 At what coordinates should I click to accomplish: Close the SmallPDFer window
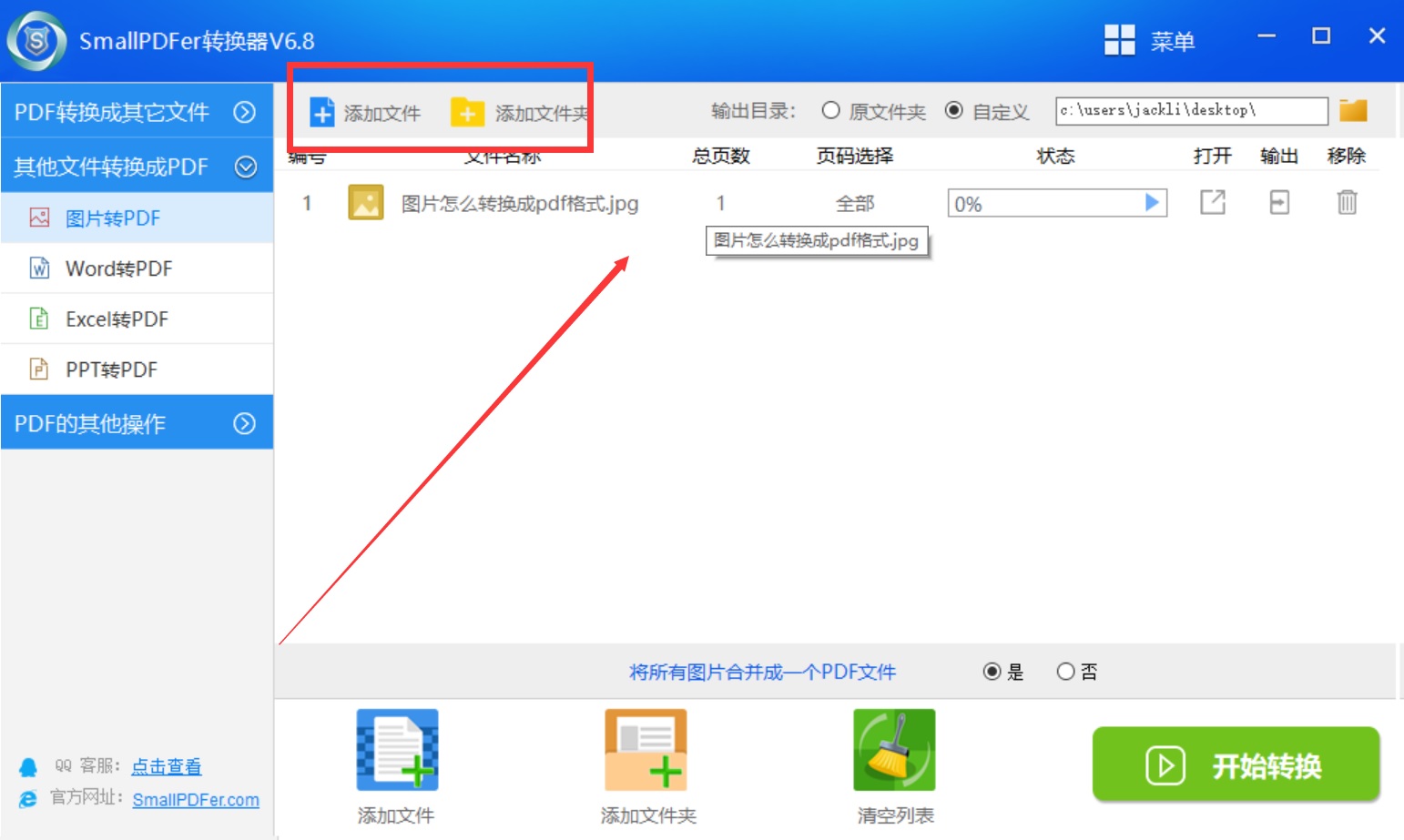1377,36
